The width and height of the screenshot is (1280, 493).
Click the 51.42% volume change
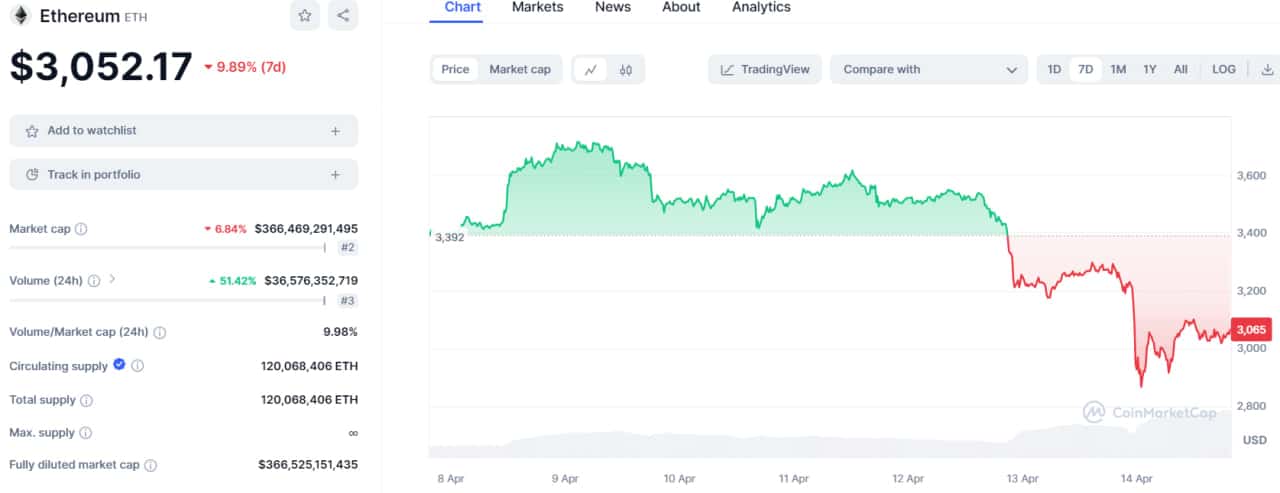click(232, 281)
